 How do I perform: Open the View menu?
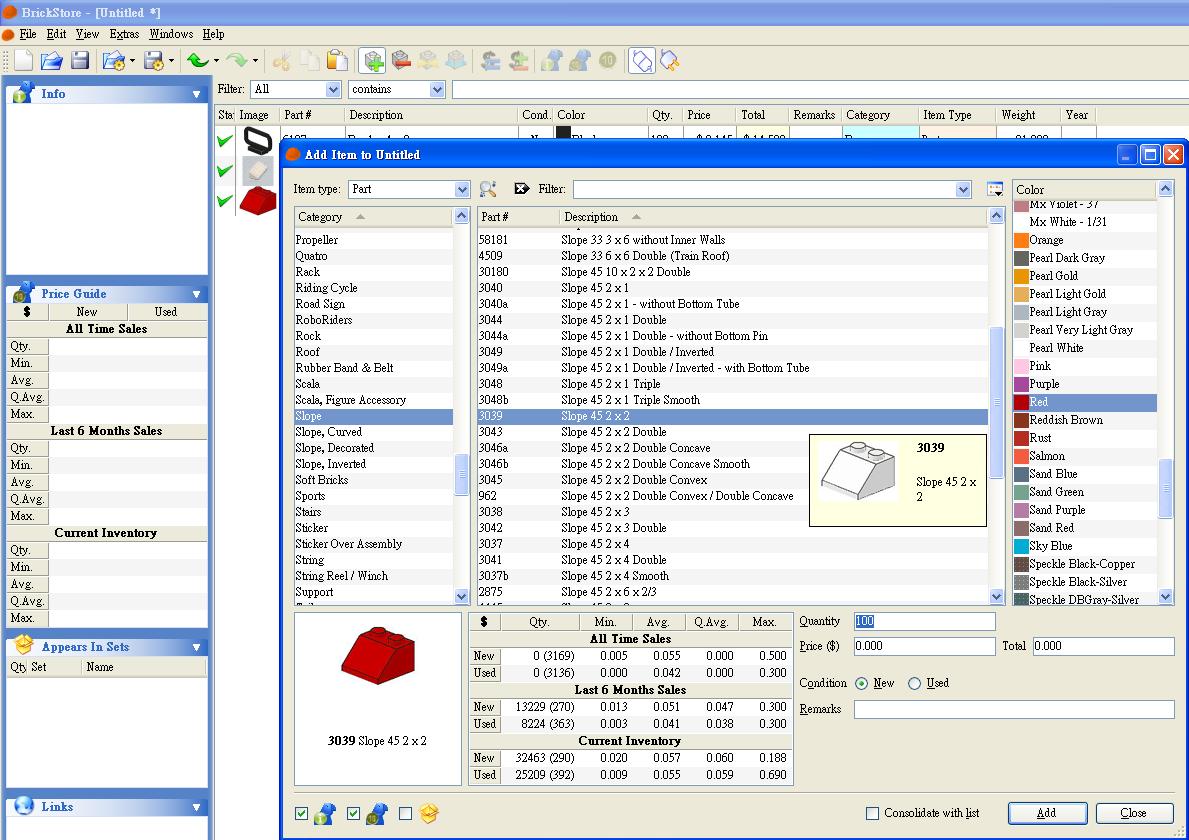coord(87,34)
